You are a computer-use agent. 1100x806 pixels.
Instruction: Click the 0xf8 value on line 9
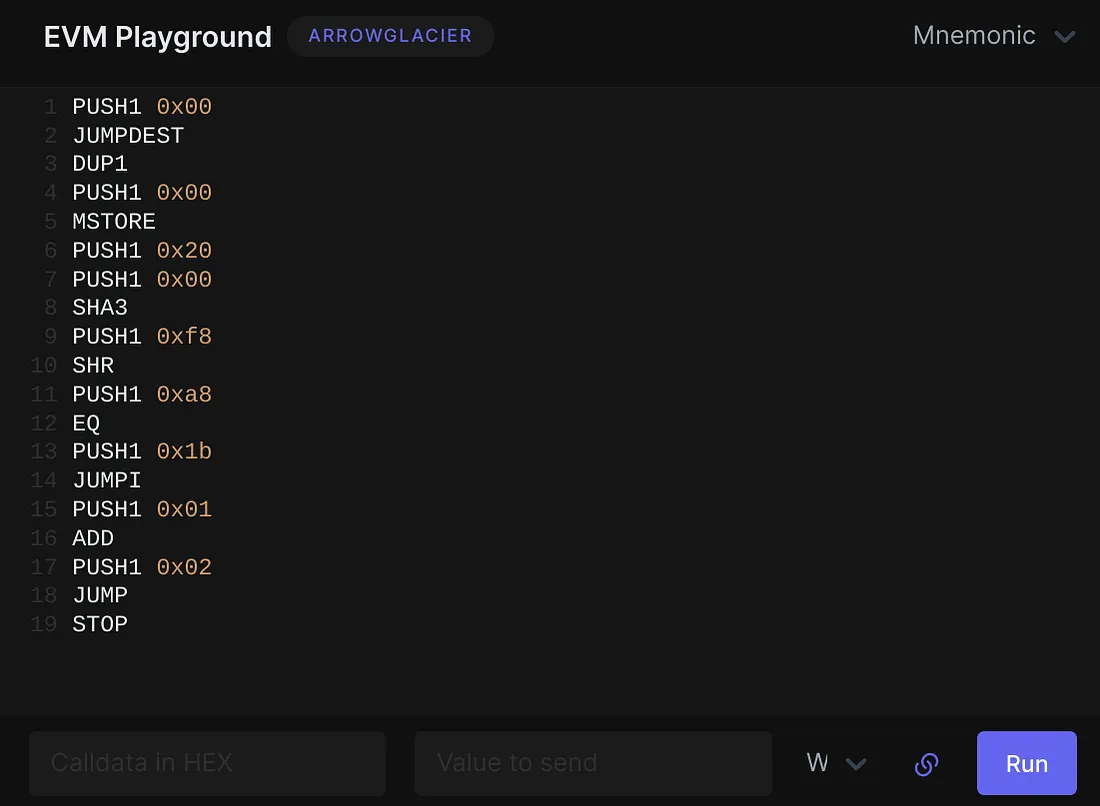(x=184, y=337)
